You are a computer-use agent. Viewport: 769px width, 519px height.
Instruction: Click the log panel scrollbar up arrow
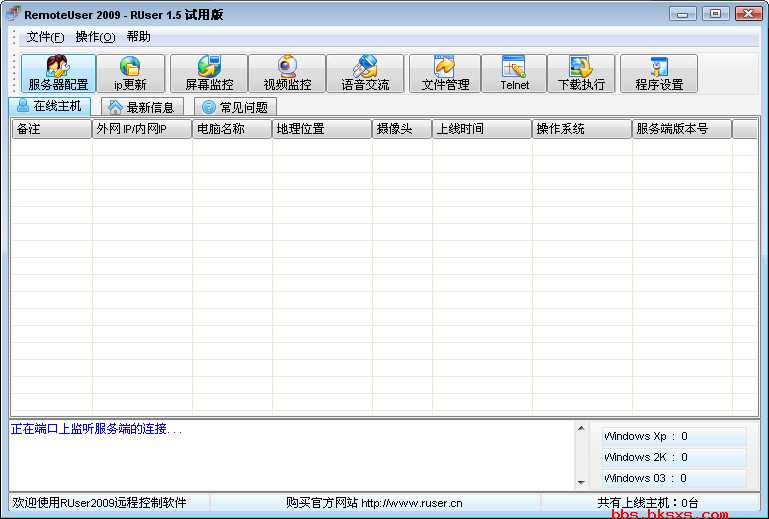(x=581, y=430)
